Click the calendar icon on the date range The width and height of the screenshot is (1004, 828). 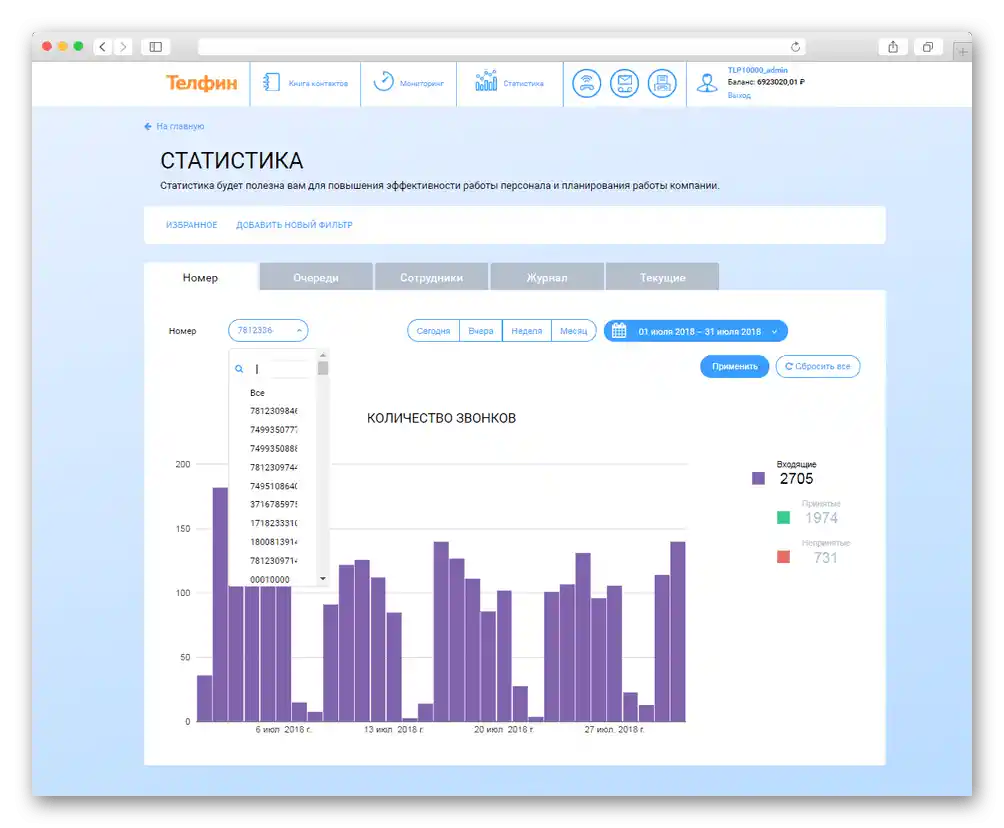(x=617, y=330)
